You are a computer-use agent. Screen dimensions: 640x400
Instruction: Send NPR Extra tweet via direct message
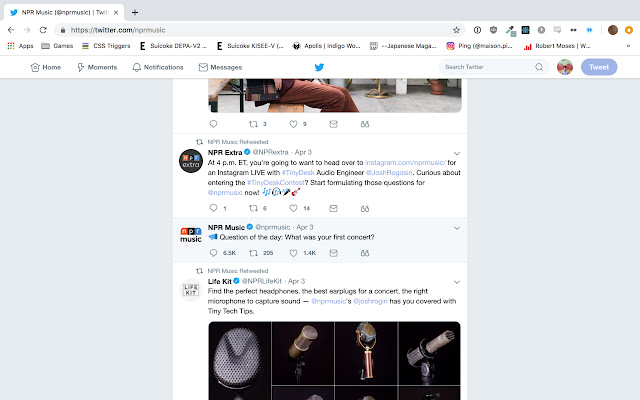(x=333, y=208)
